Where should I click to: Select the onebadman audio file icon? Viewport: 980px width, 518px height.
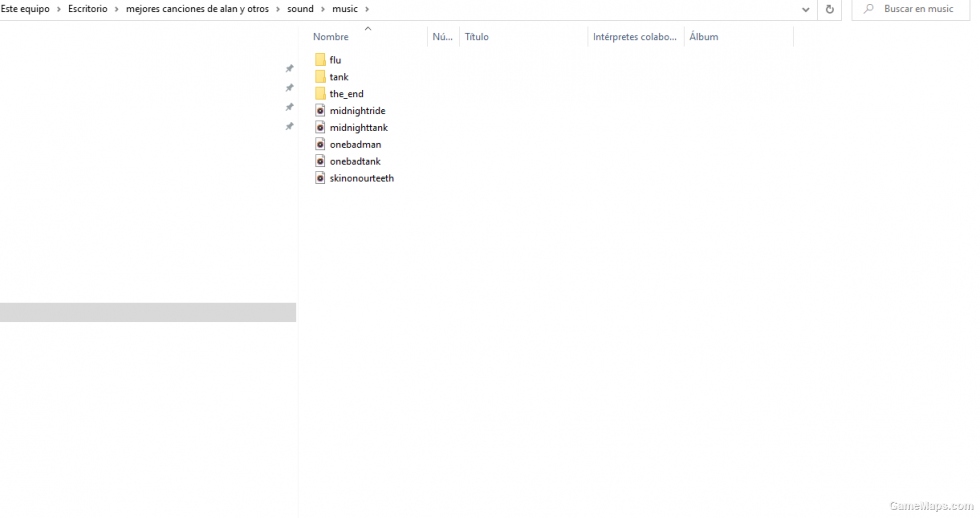coord(320,144)
